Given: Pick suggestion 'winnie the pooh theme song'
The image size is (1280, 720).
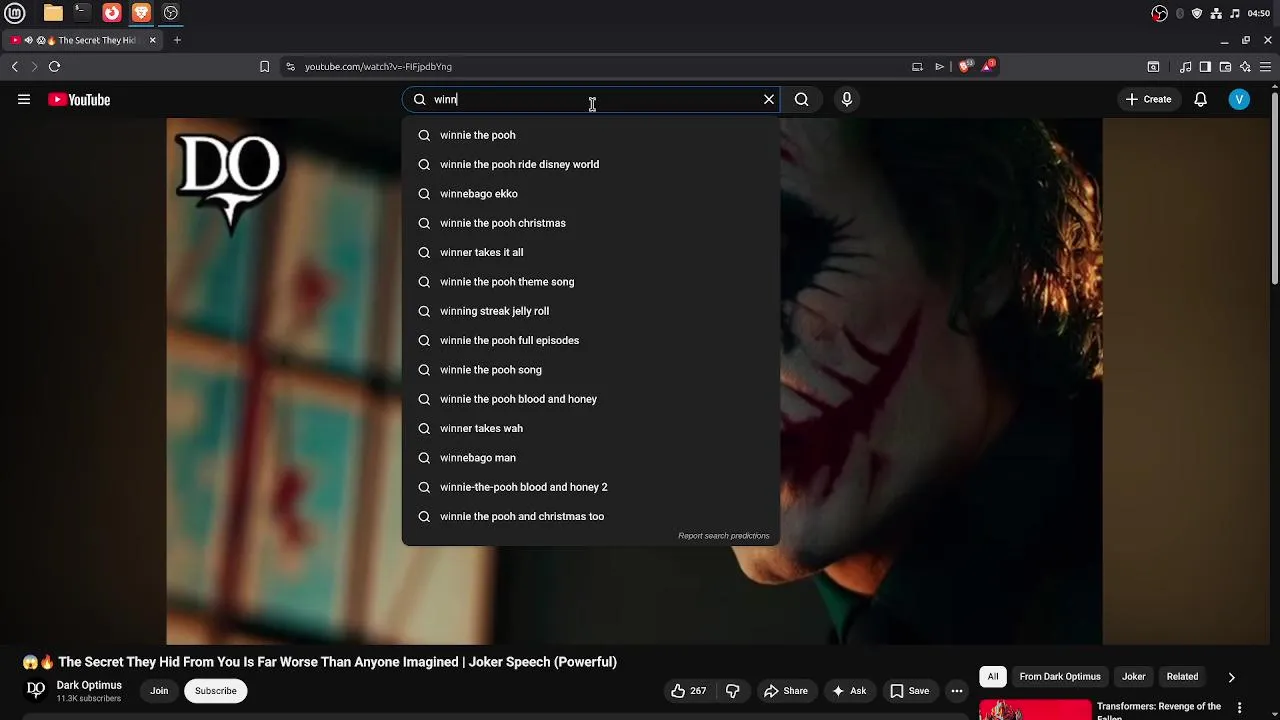Looking at the screenshot, I should [590, 282].
